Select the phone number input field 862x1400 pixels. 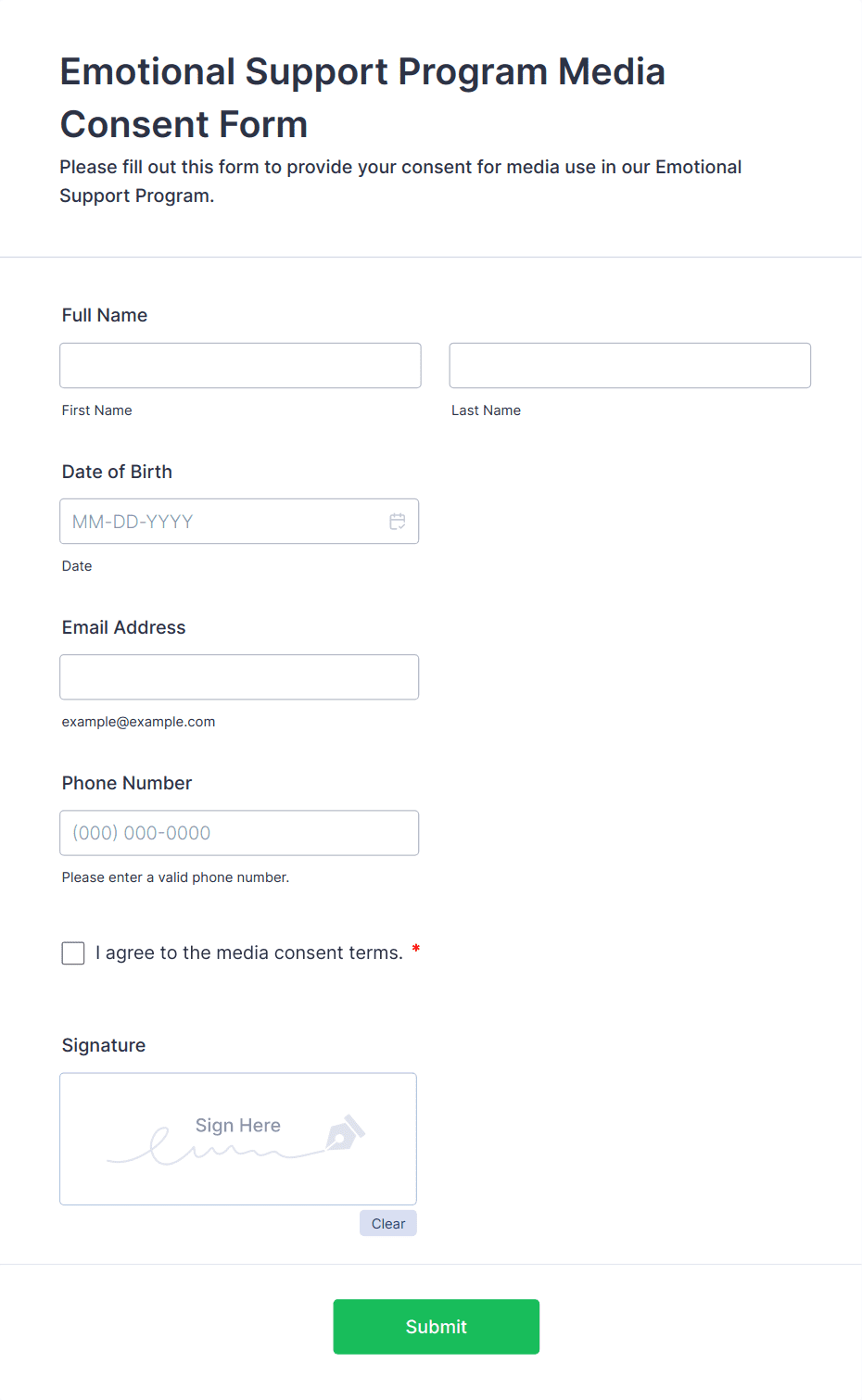pos(239,833)
